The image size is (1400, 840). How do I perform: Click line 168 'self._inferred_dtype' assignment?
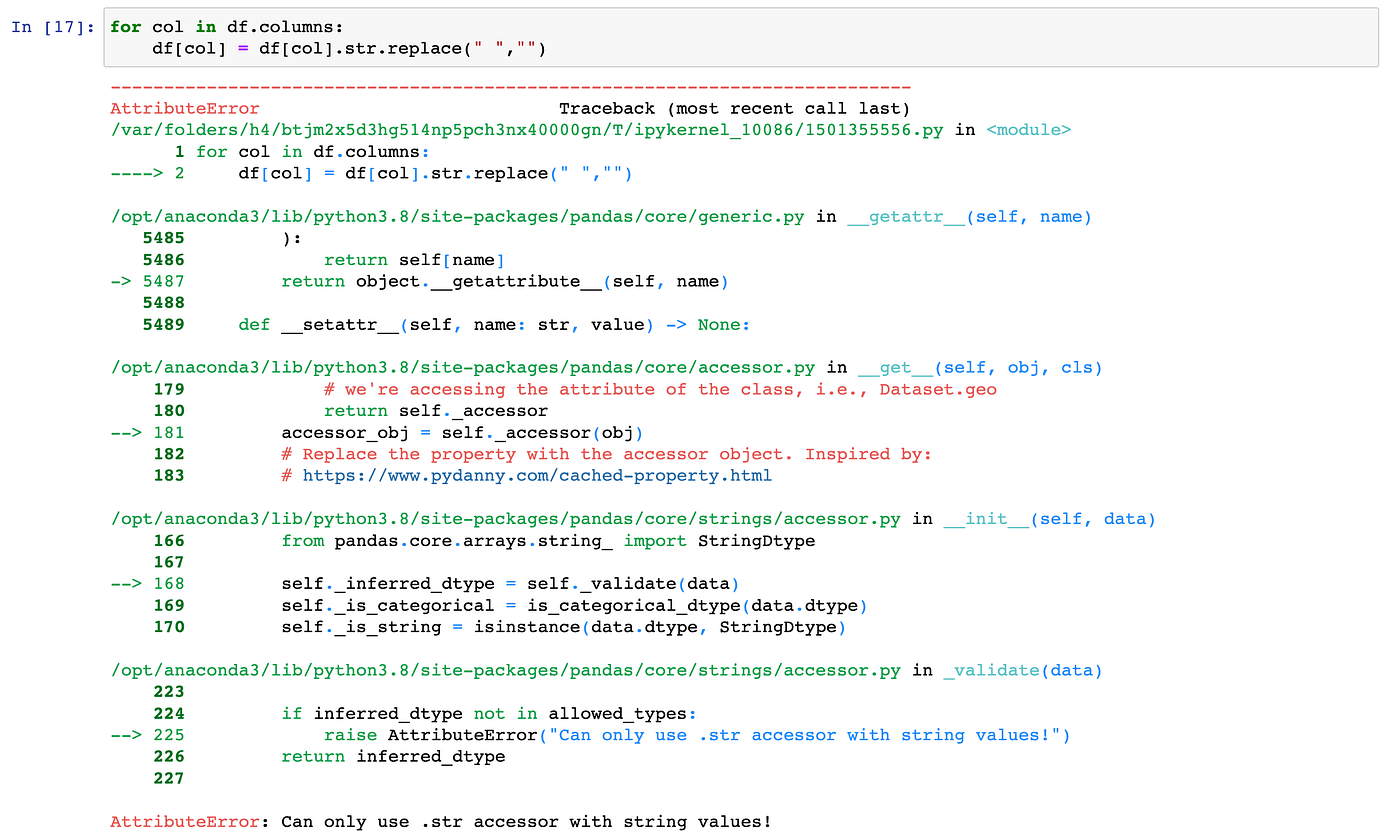(510, 584)
